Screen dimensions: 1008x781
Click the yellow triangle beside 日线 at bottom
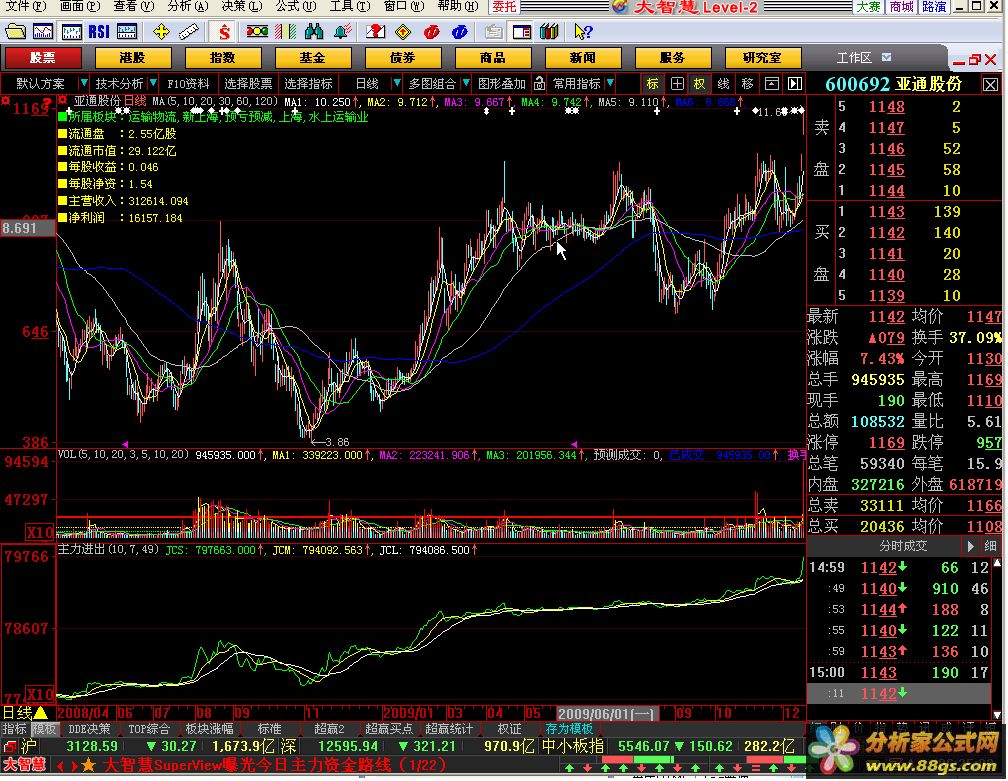pyautogui.click(x=40, y=712)
